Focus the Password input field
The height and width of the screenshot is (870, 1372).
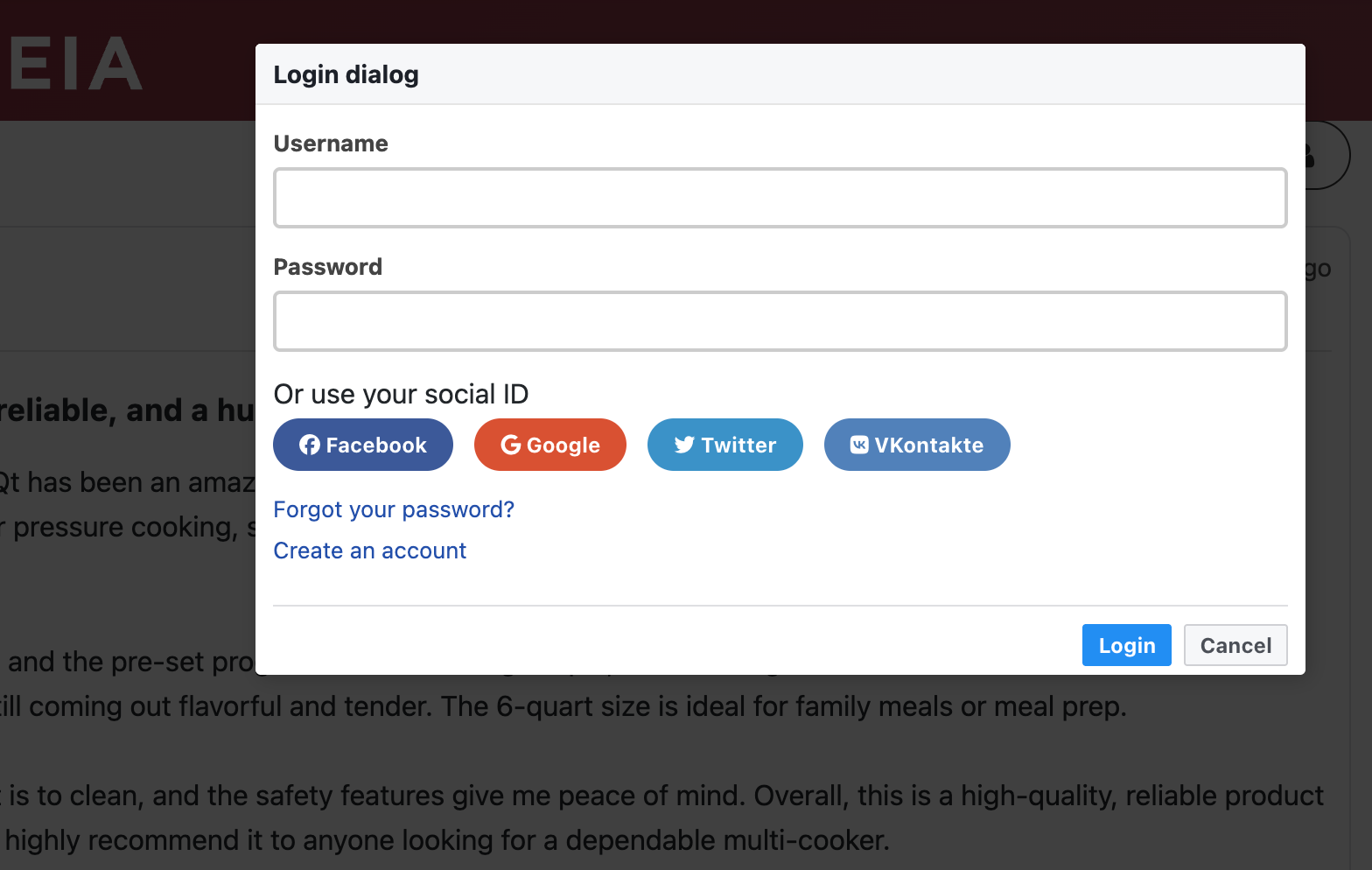pos(780,321)
